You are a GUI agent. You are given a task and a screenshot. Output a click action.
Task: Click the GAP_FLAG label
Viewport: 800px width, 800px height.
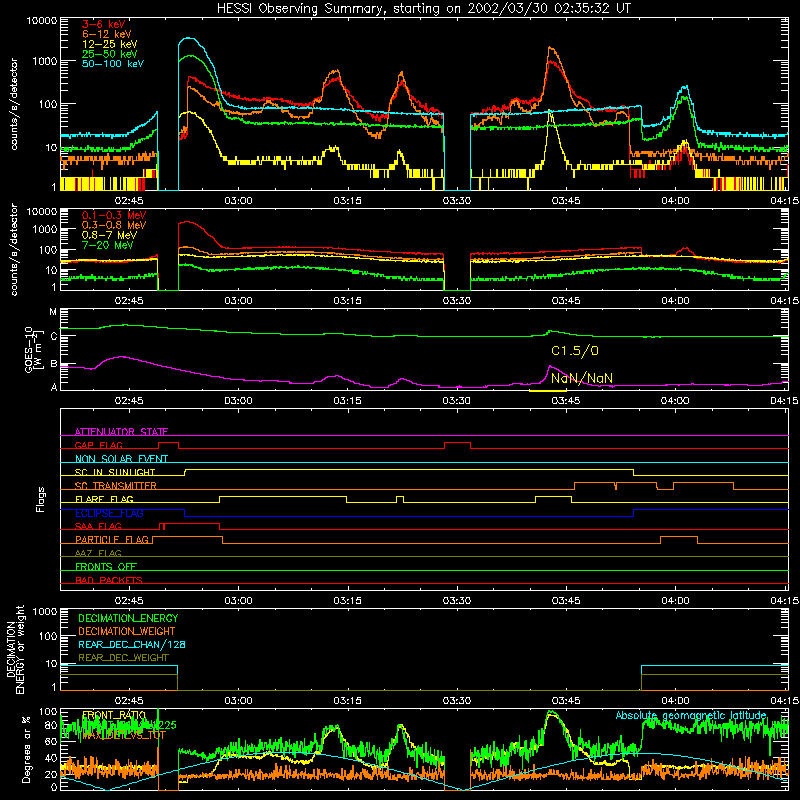(x=98, y=445)
